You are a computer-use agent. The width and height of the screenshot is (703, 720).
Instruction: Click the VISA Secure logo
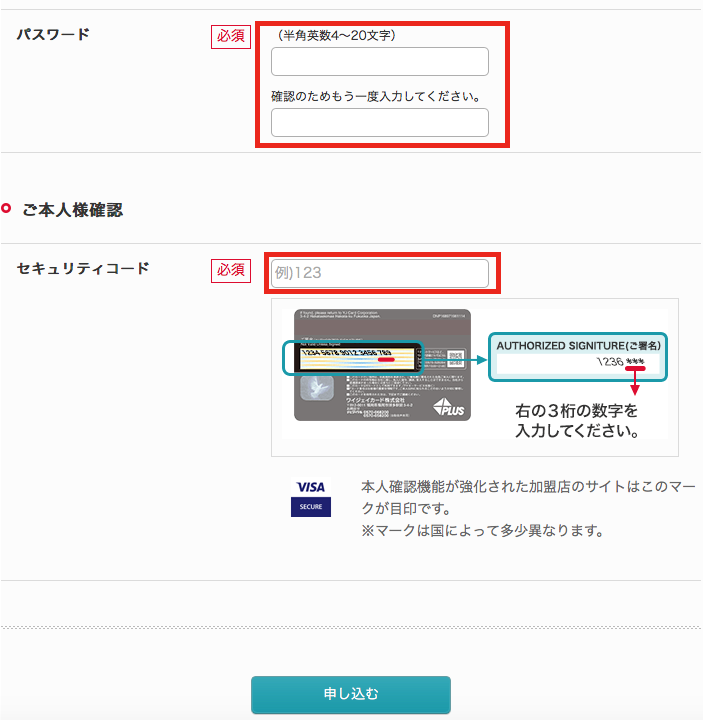pyautogui.click(x=310, y=497)
